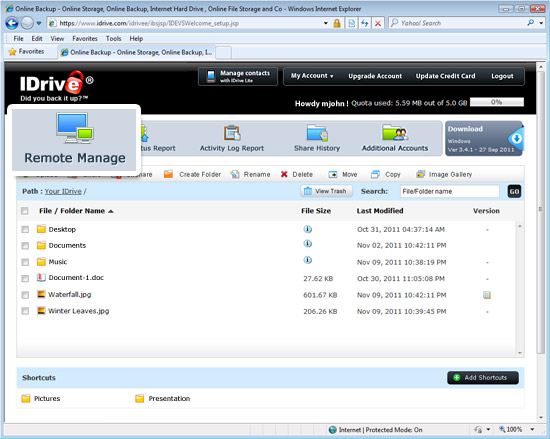Click the Logout link

click(x=502, y=76)
